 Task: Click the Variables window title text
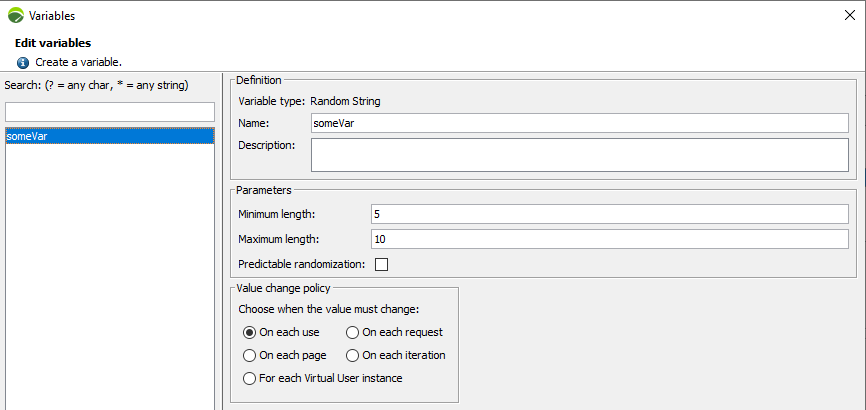click(x=52, y=16)
